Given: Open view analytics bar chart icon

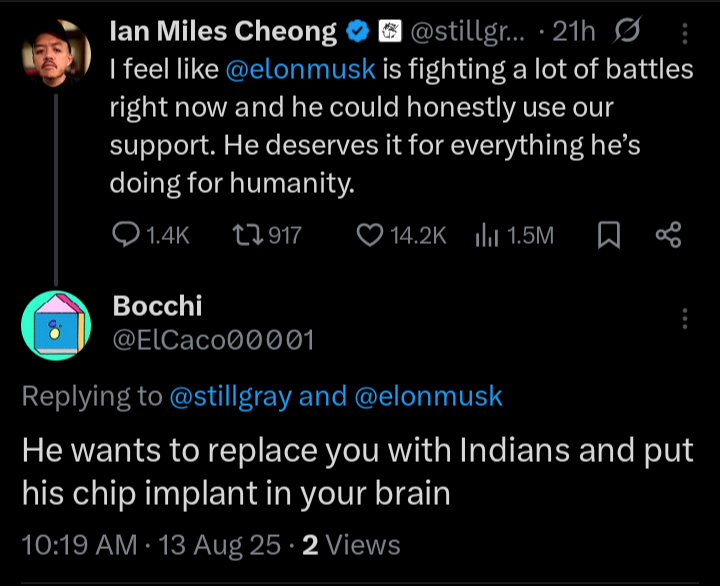Looking at the screenshot, I should click(x=487, y=235).
